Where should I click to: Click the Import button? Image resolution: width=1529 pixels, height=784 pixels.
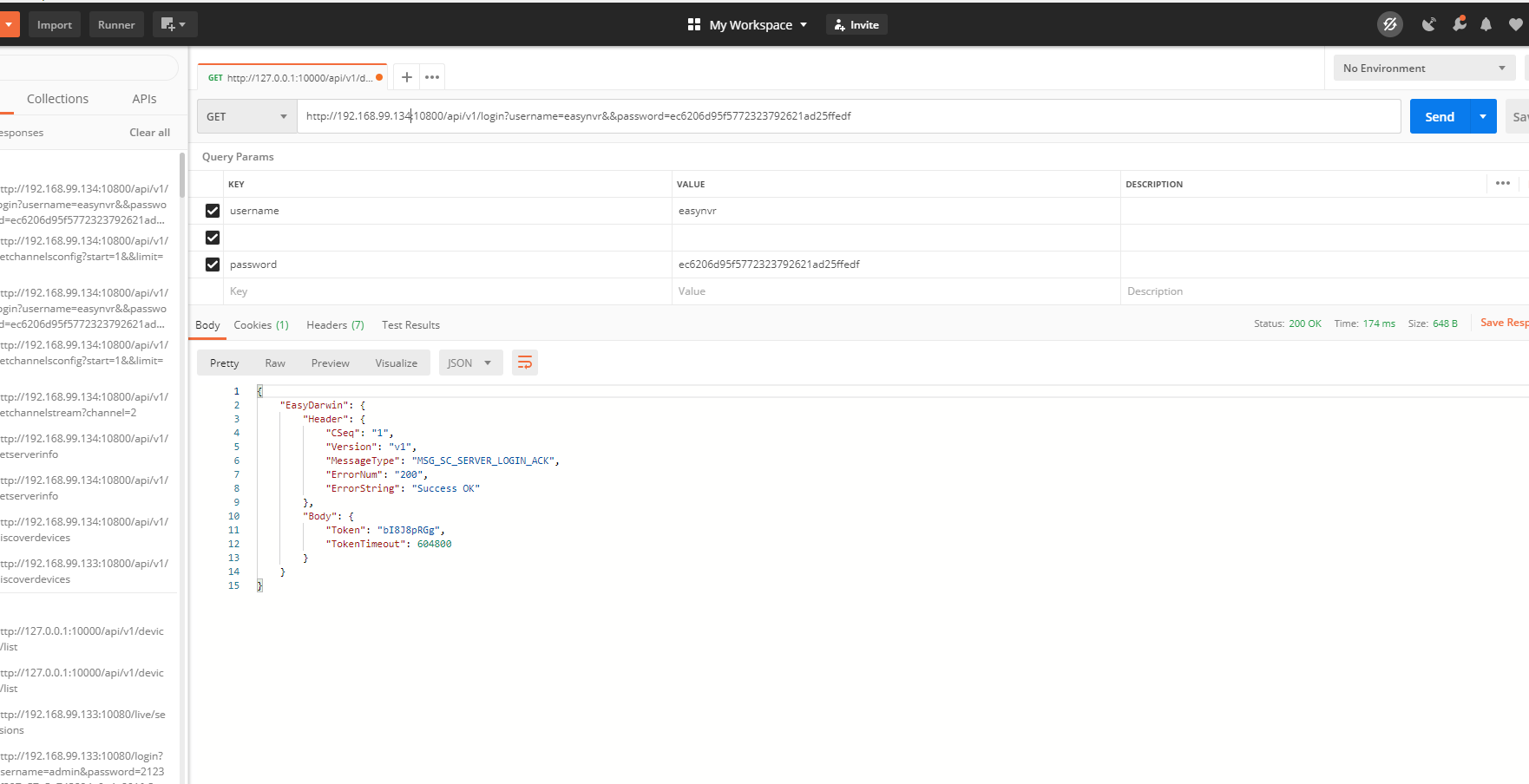(x=55, y=24)
